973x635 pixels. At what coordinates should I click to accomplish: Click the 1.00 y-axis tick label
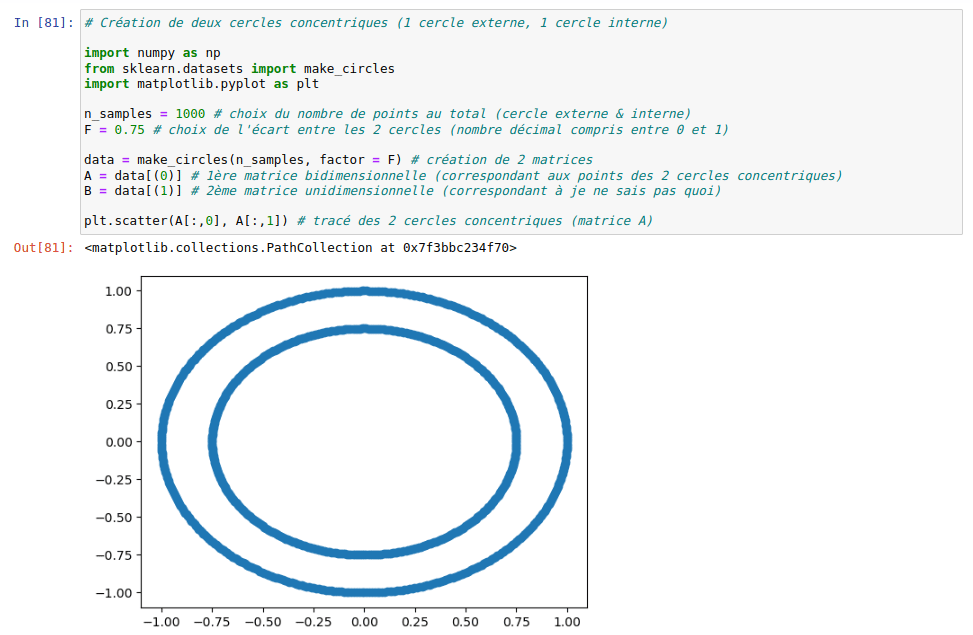(x=119, y=291)
